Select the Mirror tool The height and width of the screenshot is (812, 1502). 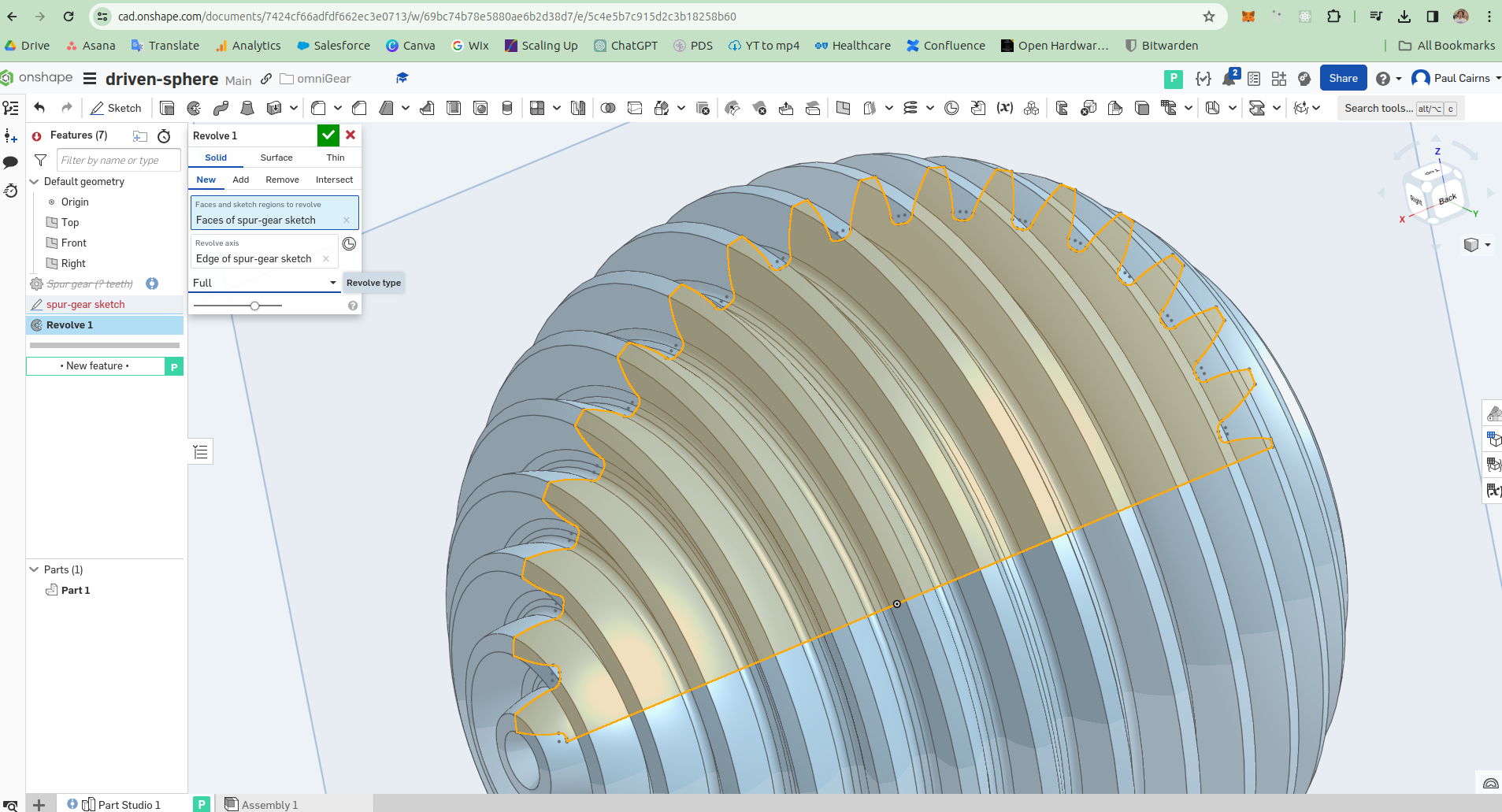point(578,108)
